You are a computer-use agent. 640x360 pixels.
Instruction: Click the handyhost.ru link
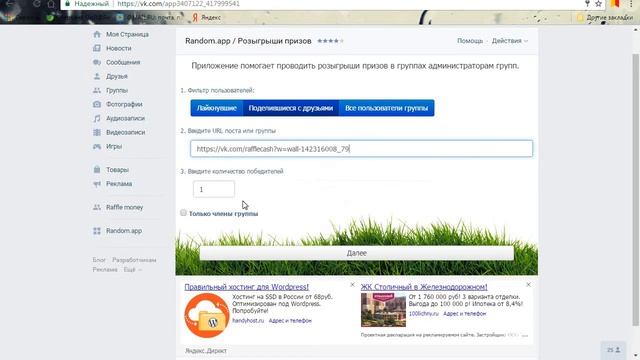coord(248,321)
